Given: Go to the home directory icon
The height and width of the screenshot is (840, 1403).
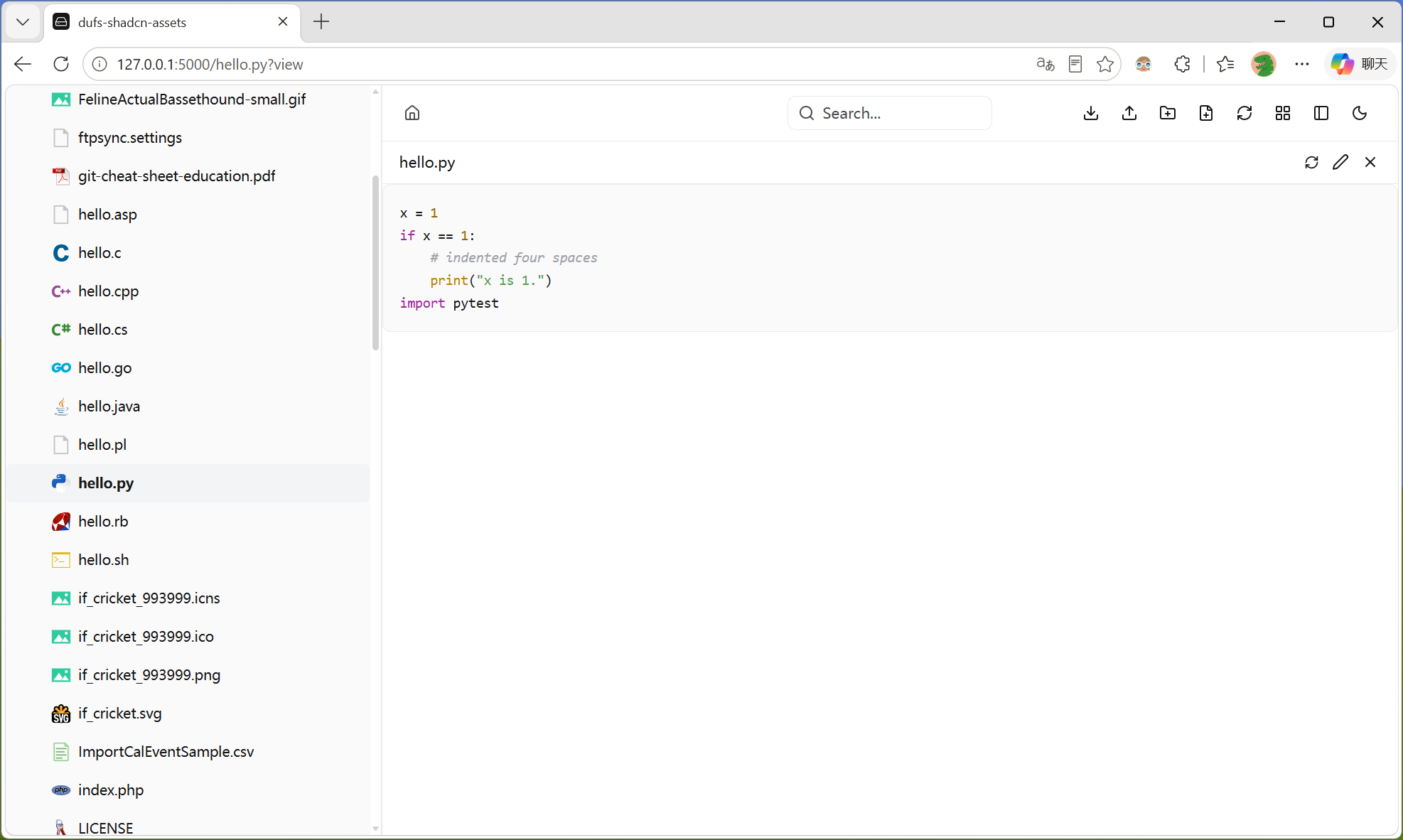Looking at the screenshot, I should (412, 113).
